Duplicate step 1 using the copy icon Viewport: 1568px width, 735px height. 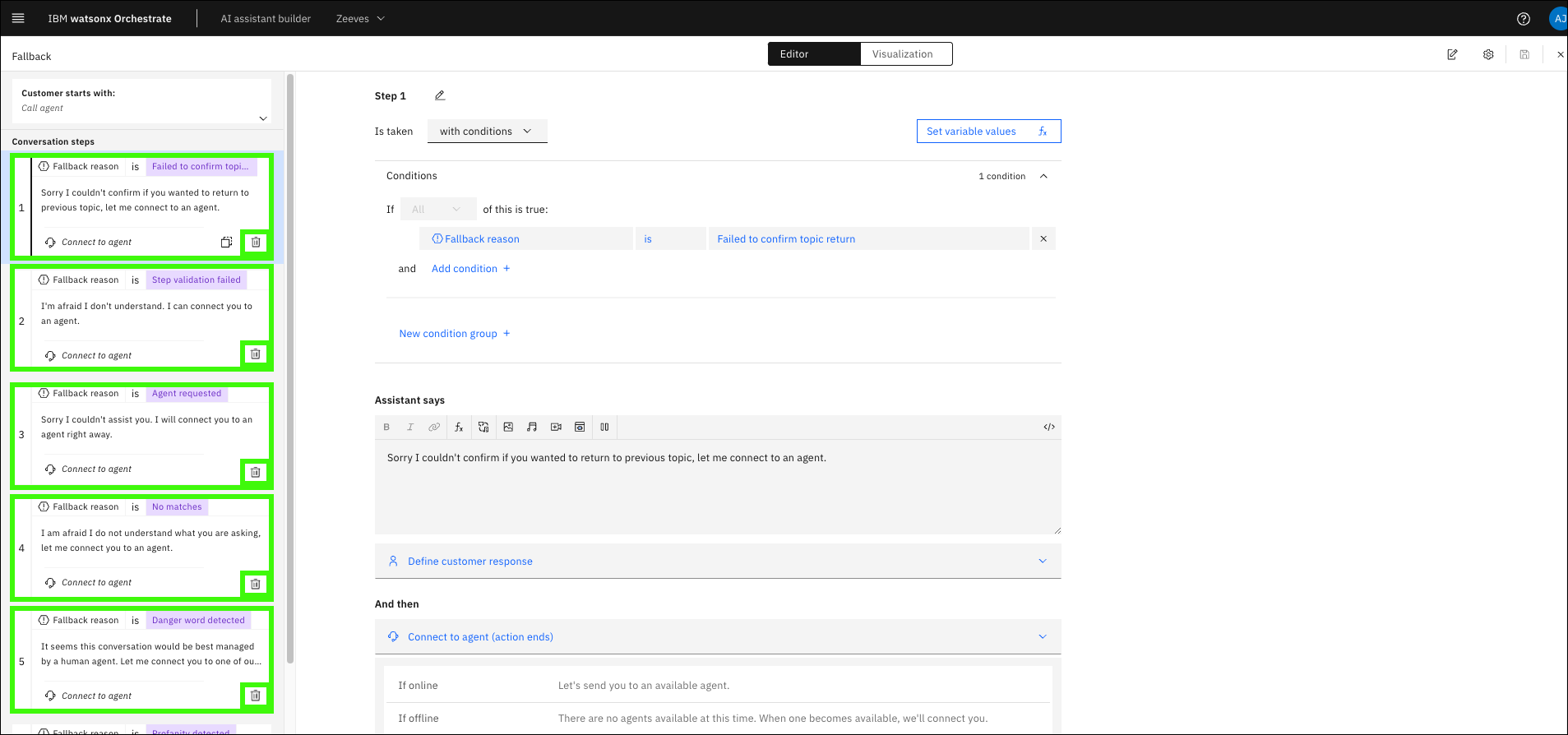[x=226, y=243]
